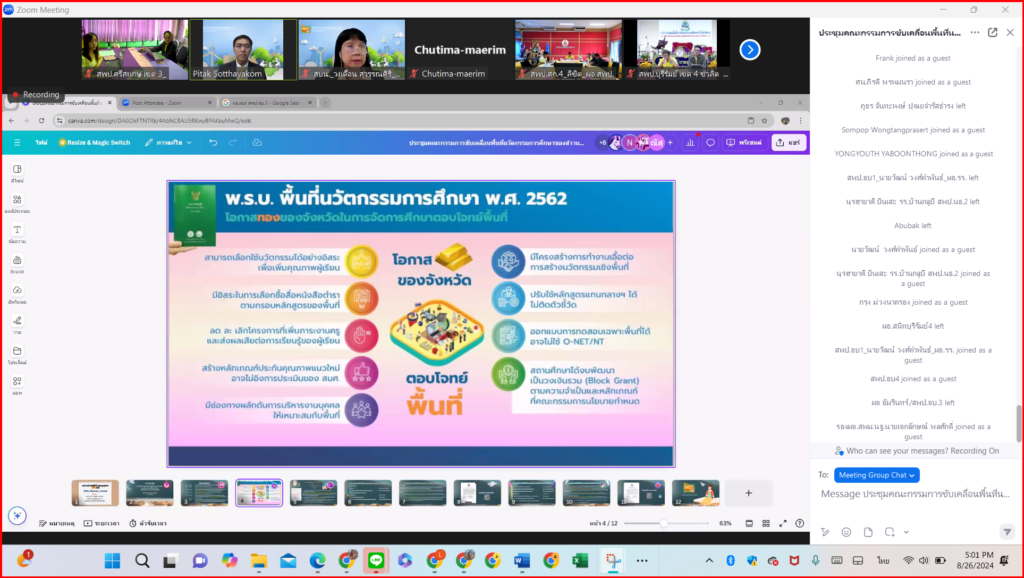Pop out the chat panel
The height and width of the screenshot is (578, 1024).
point(992,32)
